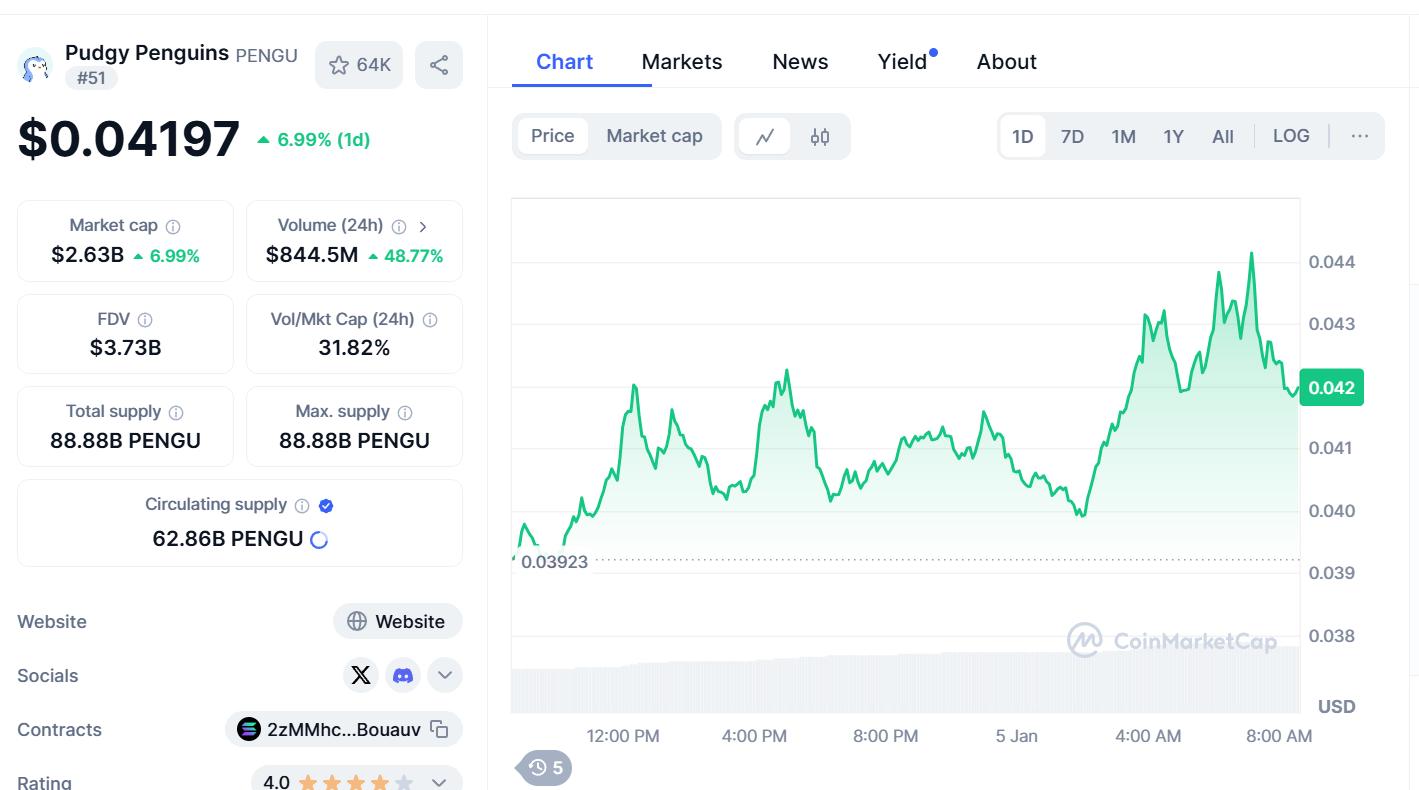The width and height of the screenshot is (1419, 790).
Task: Click the Solana contract chain icon
Action: [x=249, y=729]
